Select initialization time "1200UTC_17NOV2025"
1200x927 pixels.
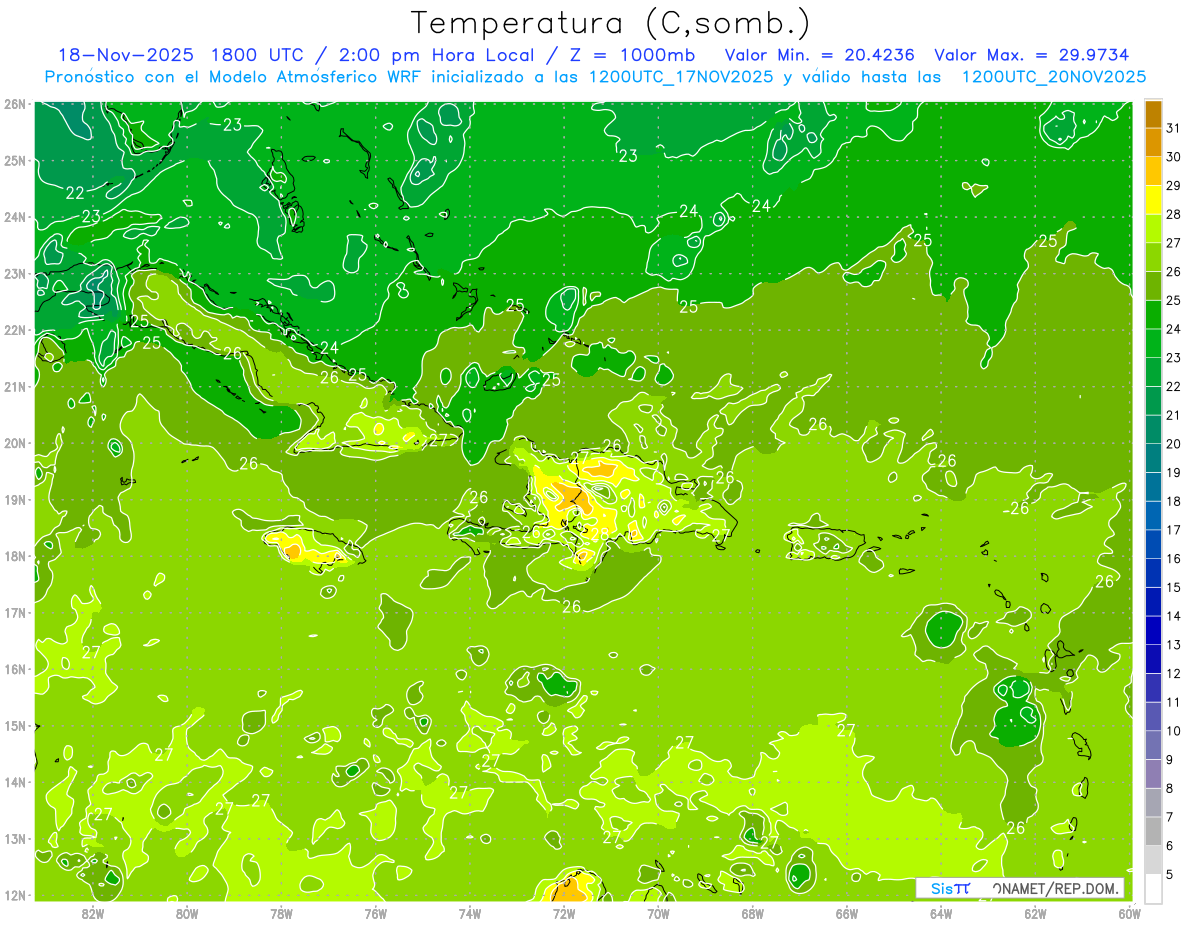point(680,77)
